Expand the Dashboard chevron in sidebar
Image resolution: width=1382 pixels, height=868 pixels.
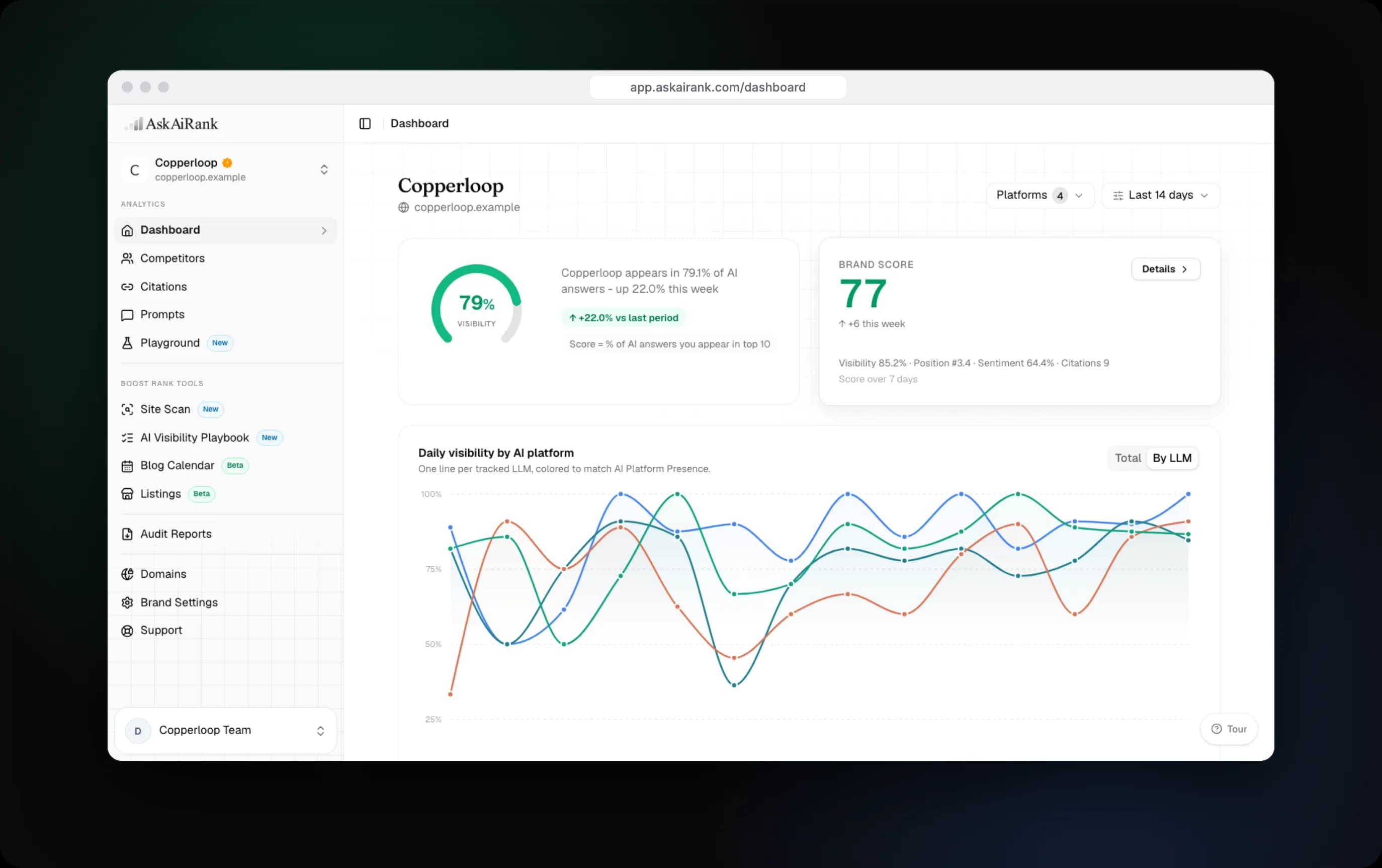click(x=324, y=230)
